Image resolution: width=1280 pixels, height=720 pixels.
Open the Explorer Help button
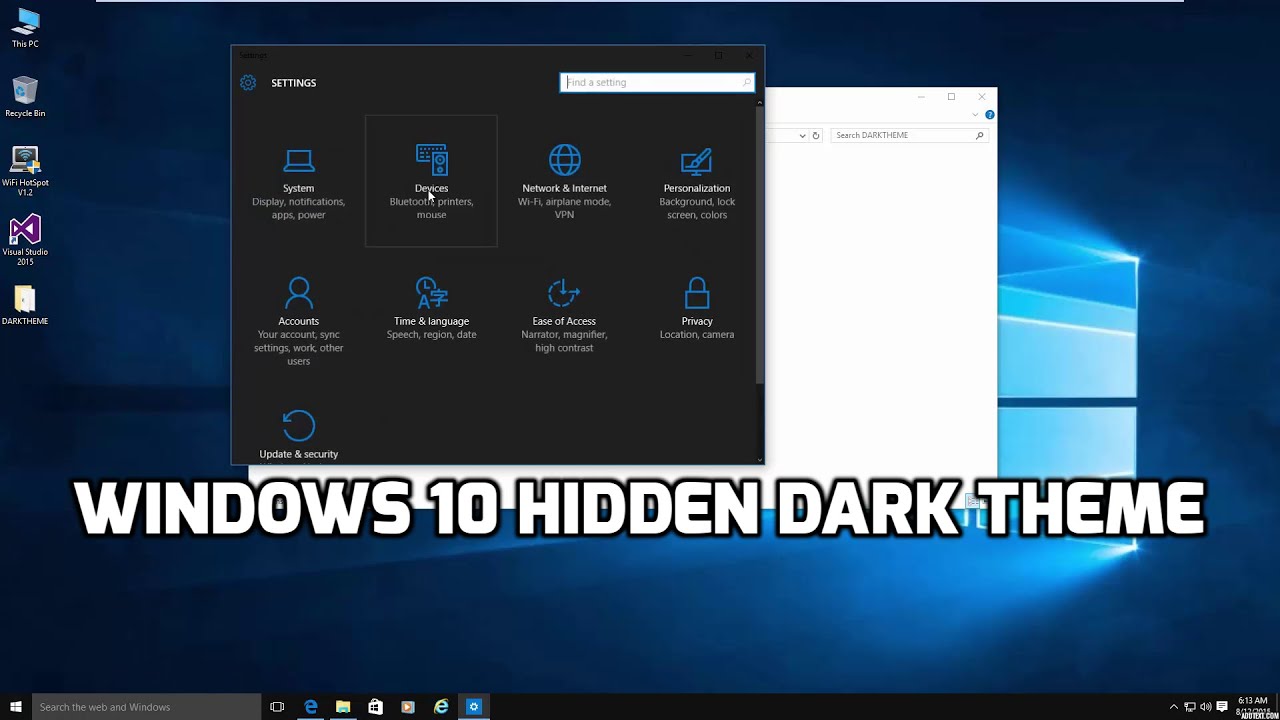pyautogui.click(x=990, y=115)
